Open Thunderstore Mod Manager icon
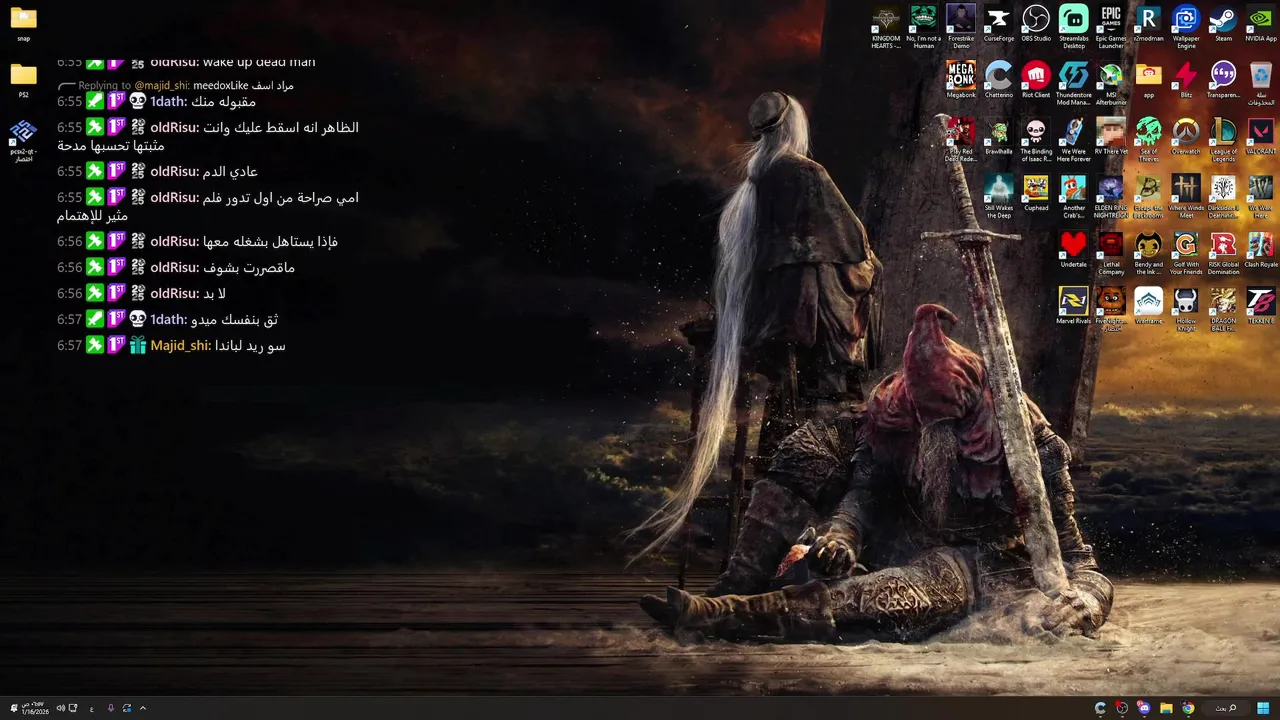Viewport: 1280px width, 720px height. tap(1074, 83)
